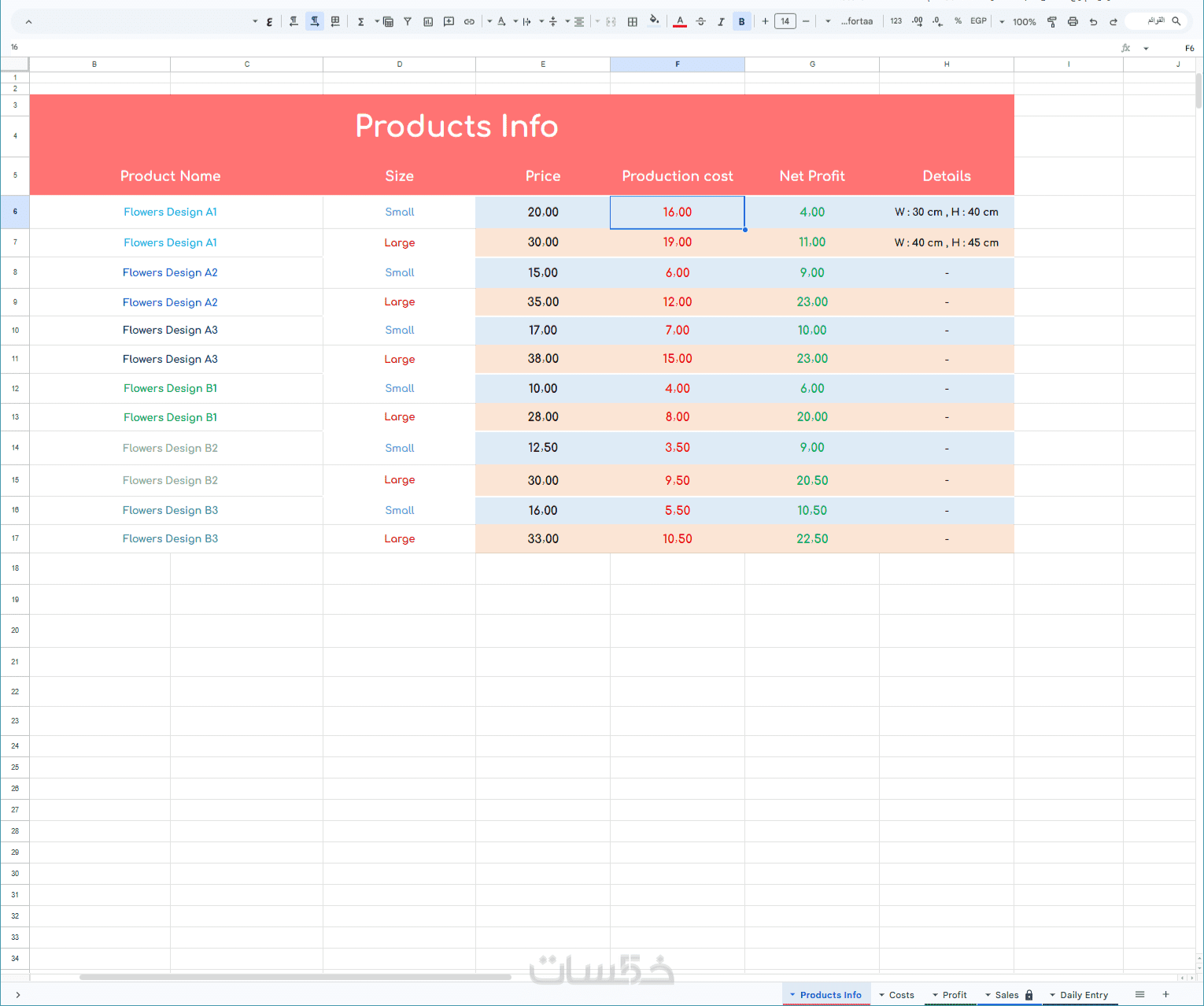This screenshot has height=1006, width=1204.
Task: Select the Price cell showing 38.00
Action: [x=543, y=359]
